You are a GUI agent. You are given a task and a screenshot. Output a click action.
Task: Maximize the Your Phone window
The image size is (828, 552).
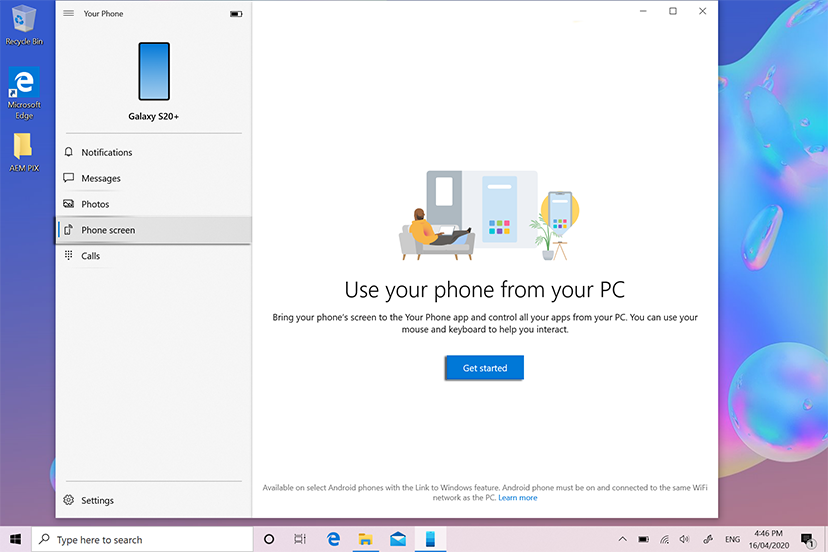pyautogui.click(x=673, y=11)
